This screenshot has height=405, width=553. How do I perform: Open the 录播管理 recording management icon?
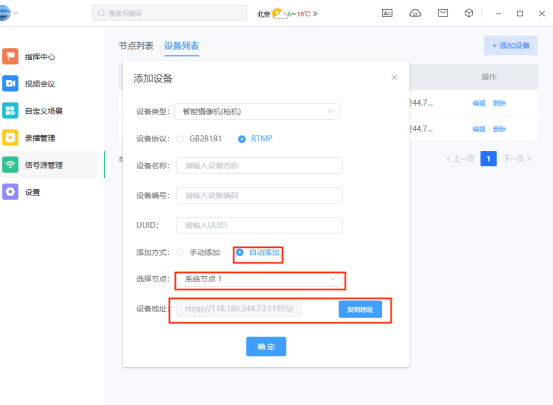[10, 138]
